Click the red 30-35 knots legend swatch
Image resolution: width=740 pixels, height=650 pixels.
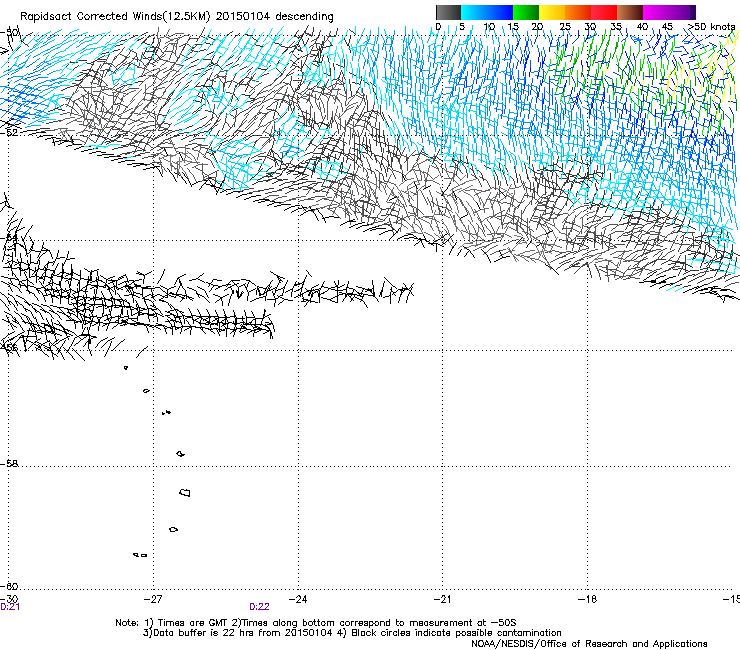[604, 12]
